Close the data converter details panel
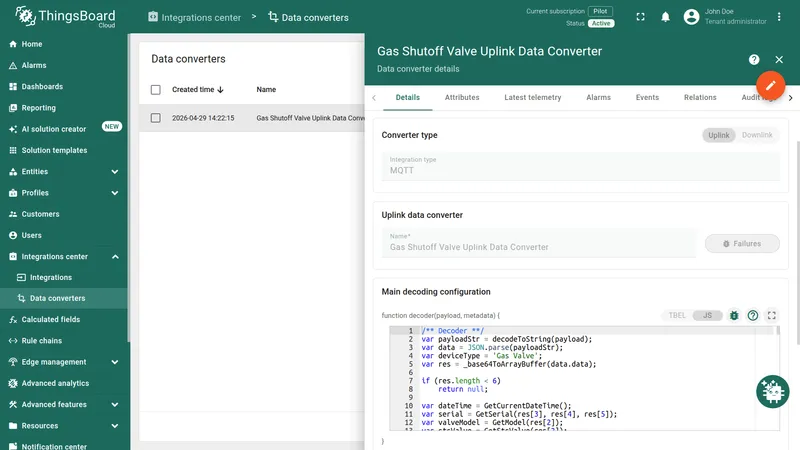The width and height of the screenshot is (800, 450). click(779, 60)
